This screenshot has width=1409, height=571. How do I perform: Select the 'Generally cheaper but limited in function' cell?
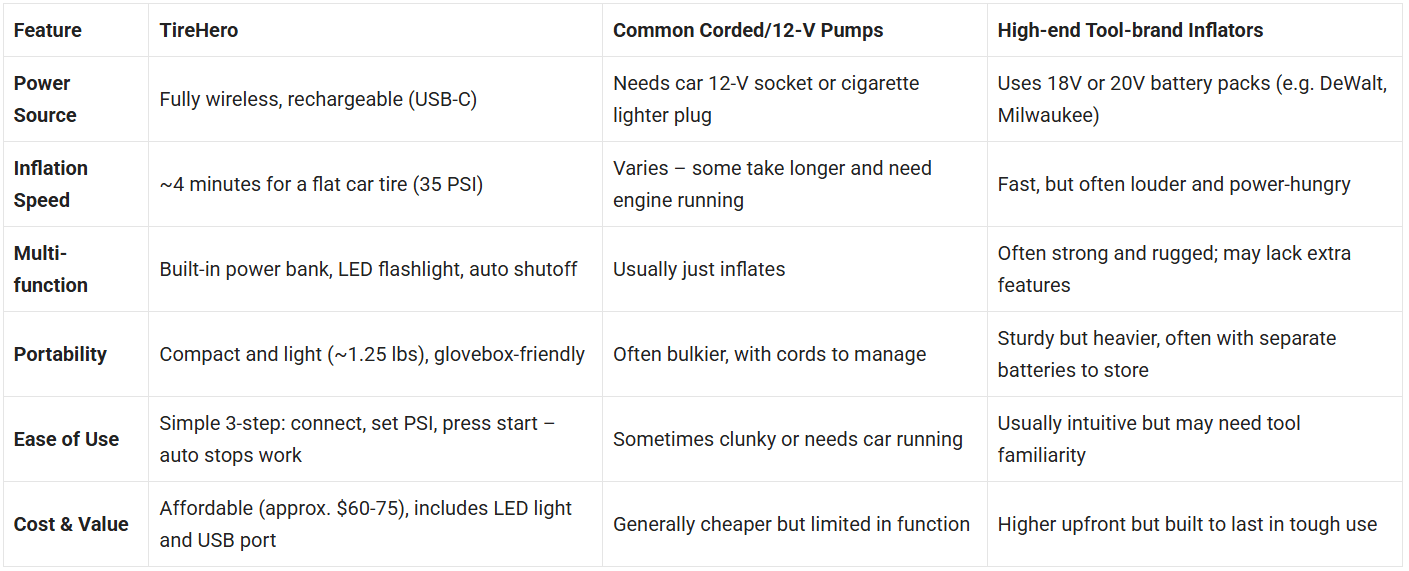point(791,524)
